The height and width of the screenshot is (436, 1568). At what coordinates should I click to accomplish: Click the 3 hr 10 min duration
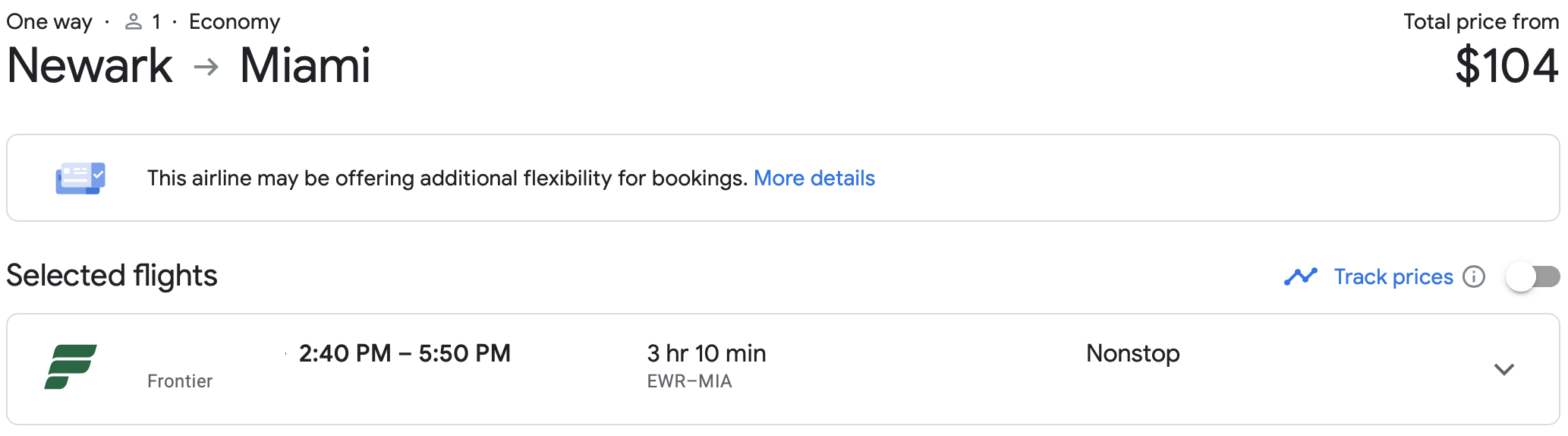(707, 353)
